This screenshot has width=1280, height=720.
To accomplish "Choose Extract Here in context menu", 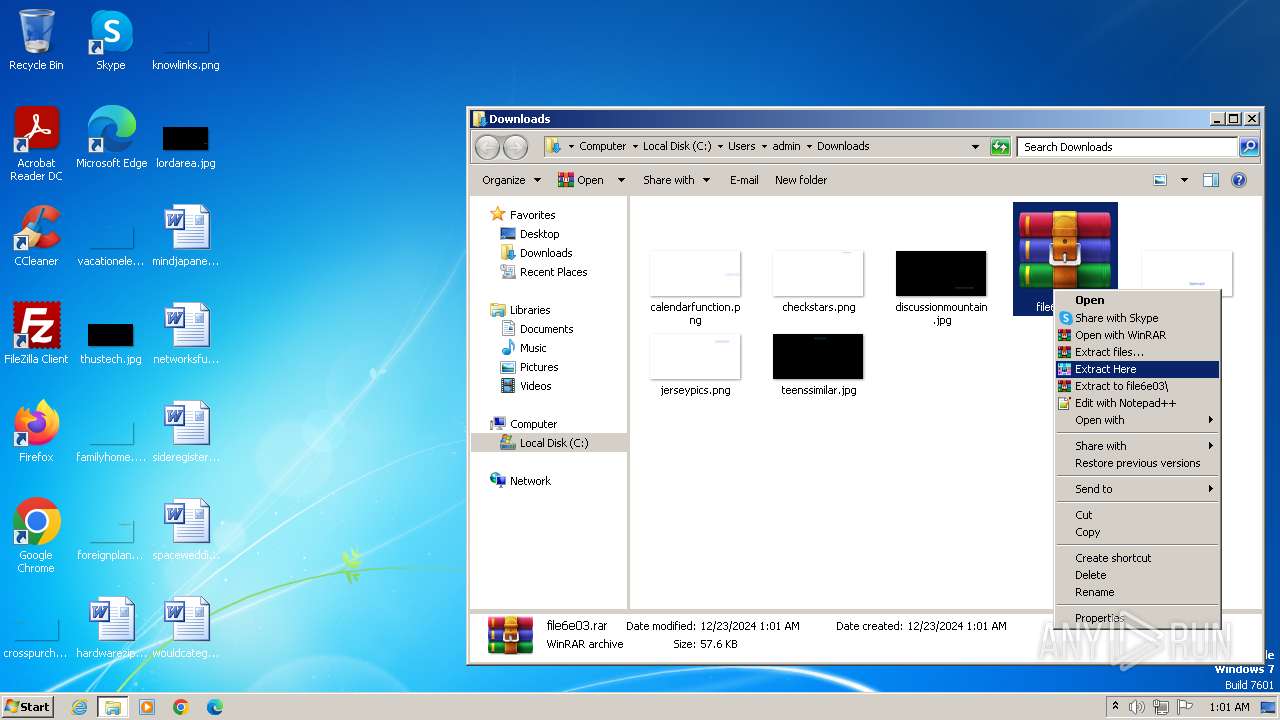I will pos(1137,369).
